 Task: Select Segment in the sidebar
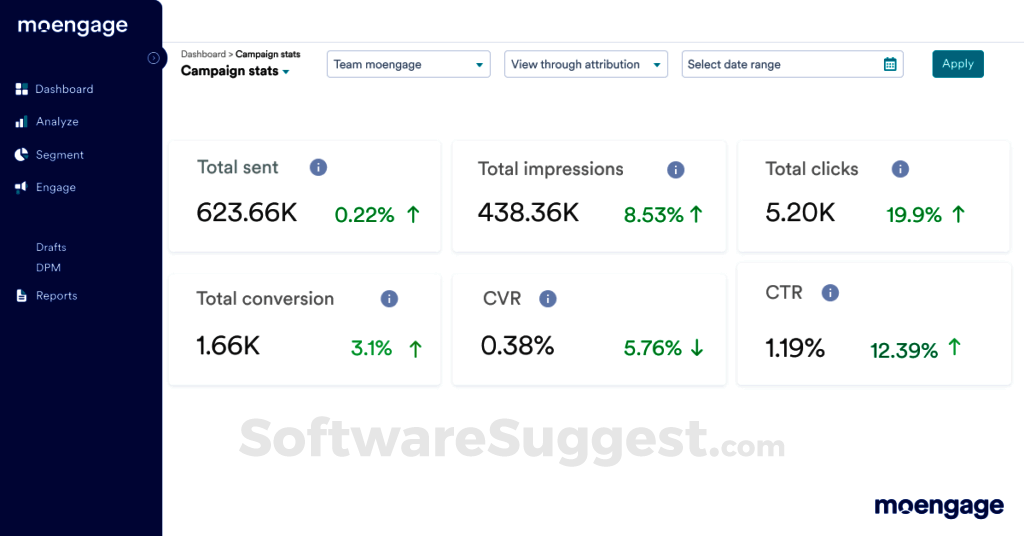[59, 155]
